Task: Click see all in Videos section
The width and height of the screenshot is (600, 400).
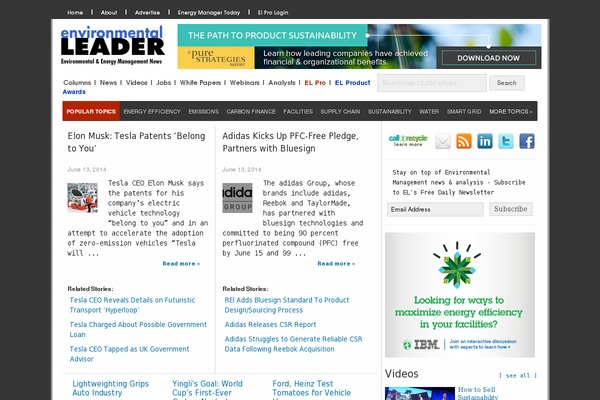Action: tap(518, 376)
